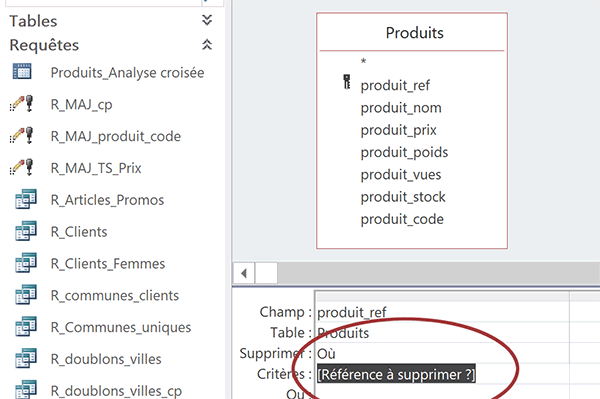Open the Supprimer row Où dropdown cell
Viewport: 600px width, 399px height.
442,353
